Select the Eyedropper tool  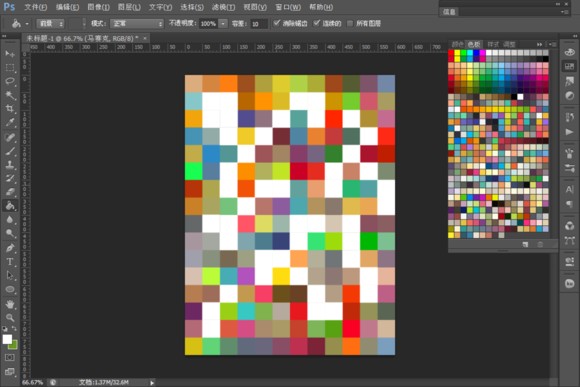(x=10, y=122)
